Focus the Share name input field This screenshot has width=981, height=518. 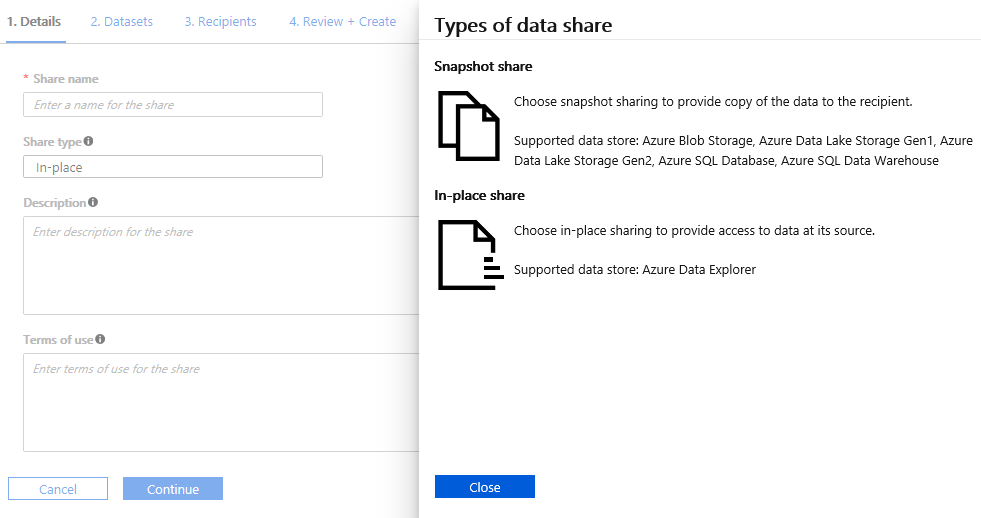pos(173,105)
